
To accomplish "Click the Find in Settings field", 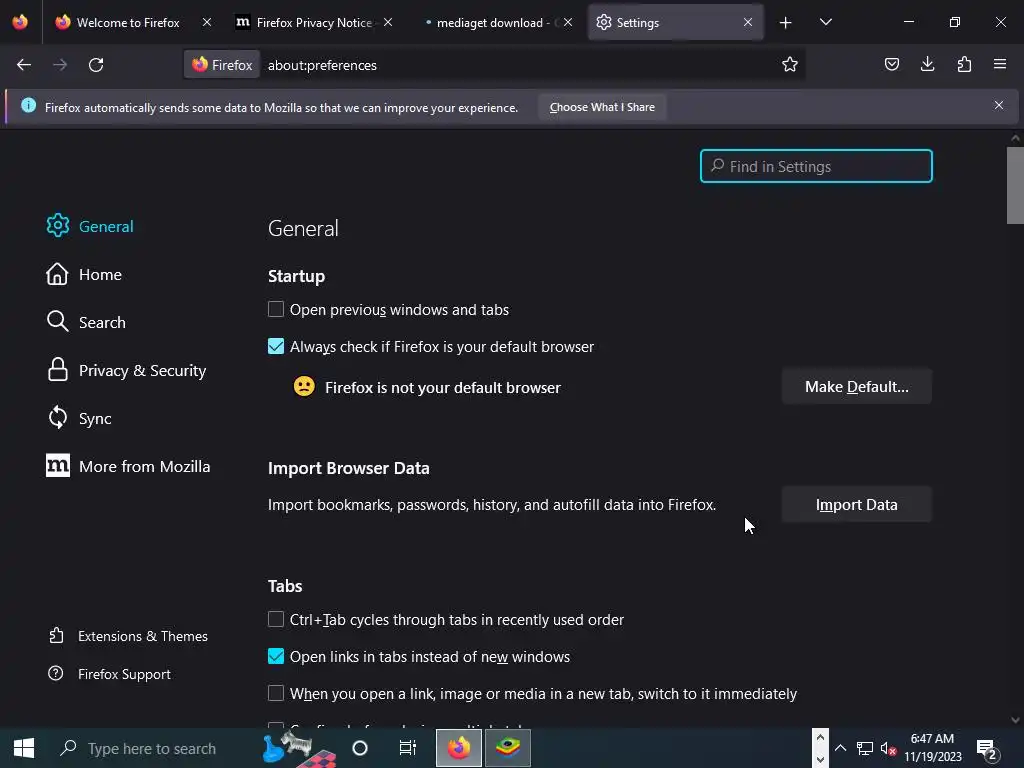I will point(816,166).
